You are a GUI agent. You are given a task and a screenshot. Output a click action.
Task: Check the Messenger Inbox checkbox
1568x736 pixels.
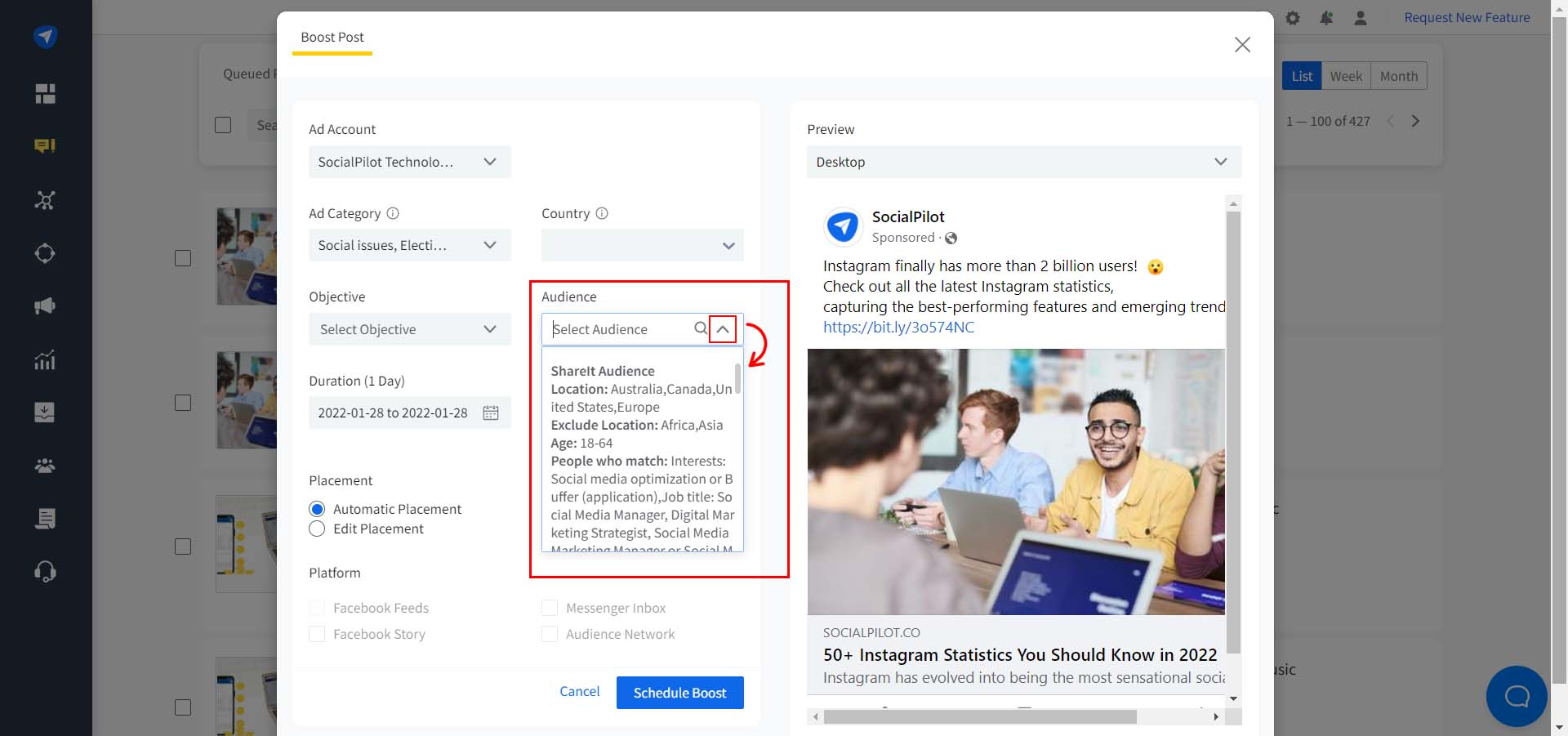tap(550, 608)
